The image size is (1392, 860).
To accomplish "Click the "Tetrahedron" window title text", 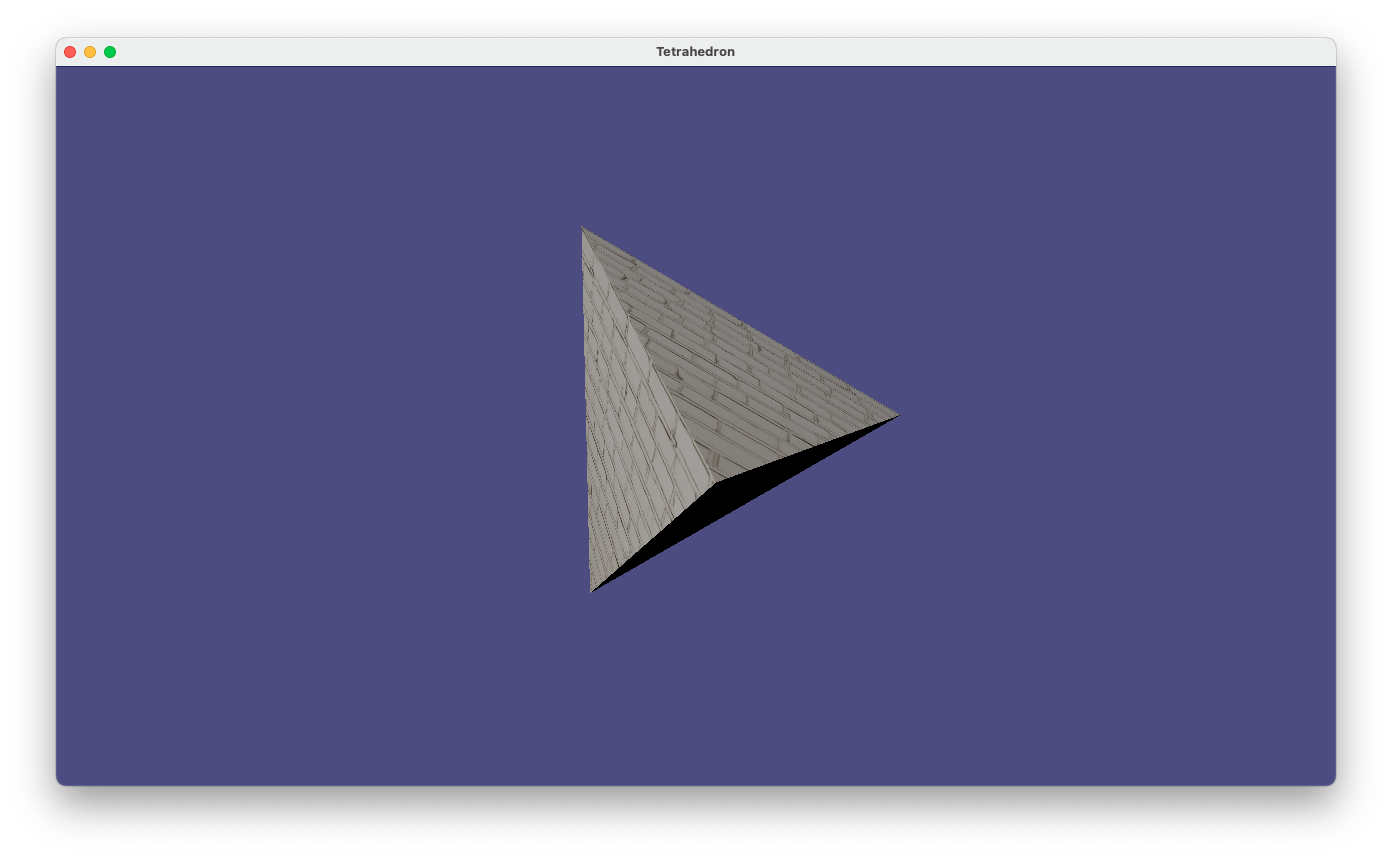I will (695, 52).
